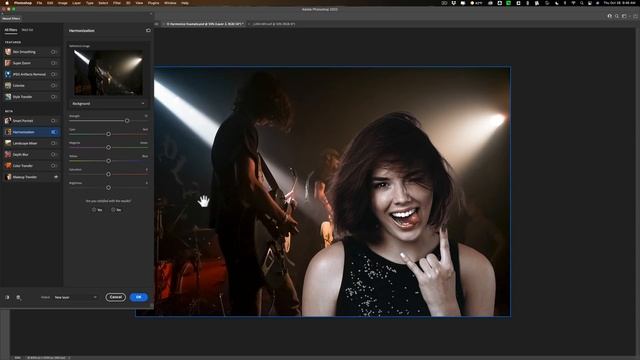Click the Cancel button
The width and height of the screenshot is (640, 360).
(x=116, y=297)
